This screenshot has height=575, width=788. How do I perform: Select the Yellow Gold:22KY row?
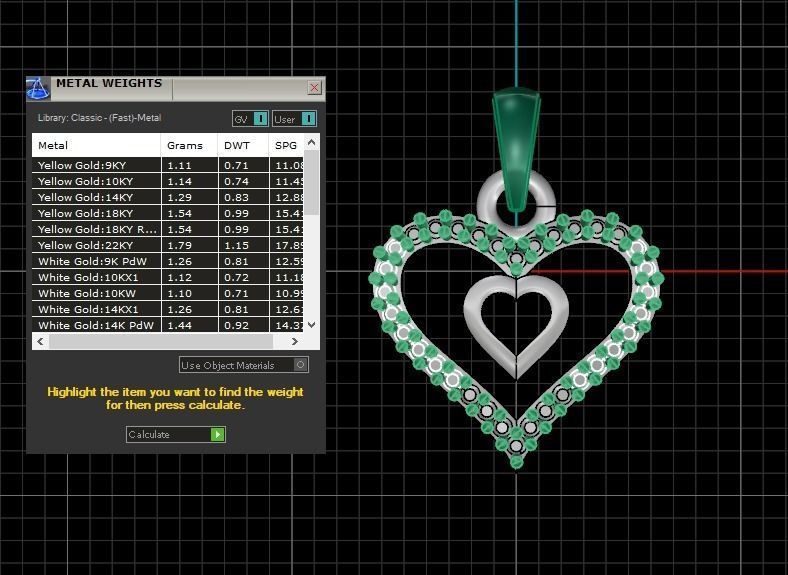[168, 245]
